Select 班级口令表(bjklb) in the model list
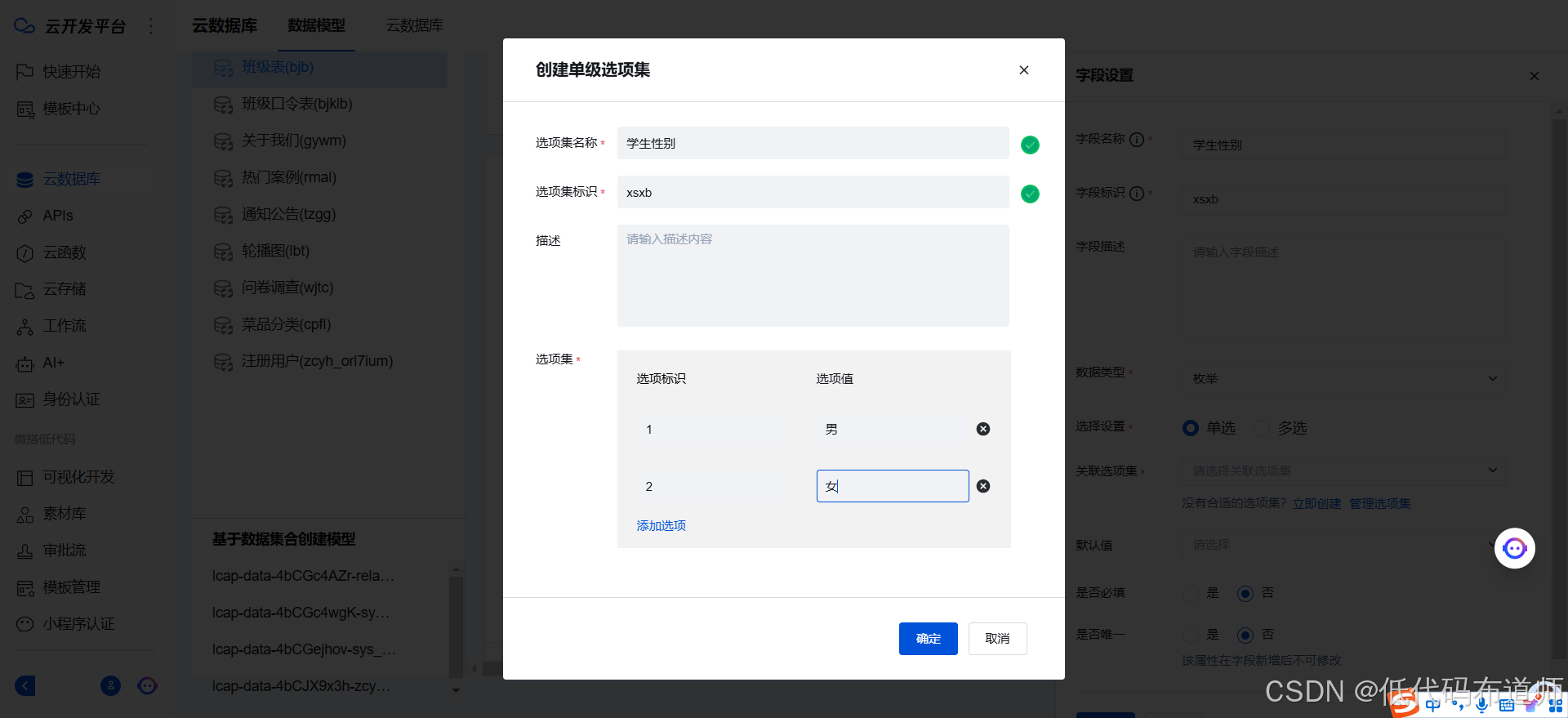1568x718 pixels. (x=319, y=104)
